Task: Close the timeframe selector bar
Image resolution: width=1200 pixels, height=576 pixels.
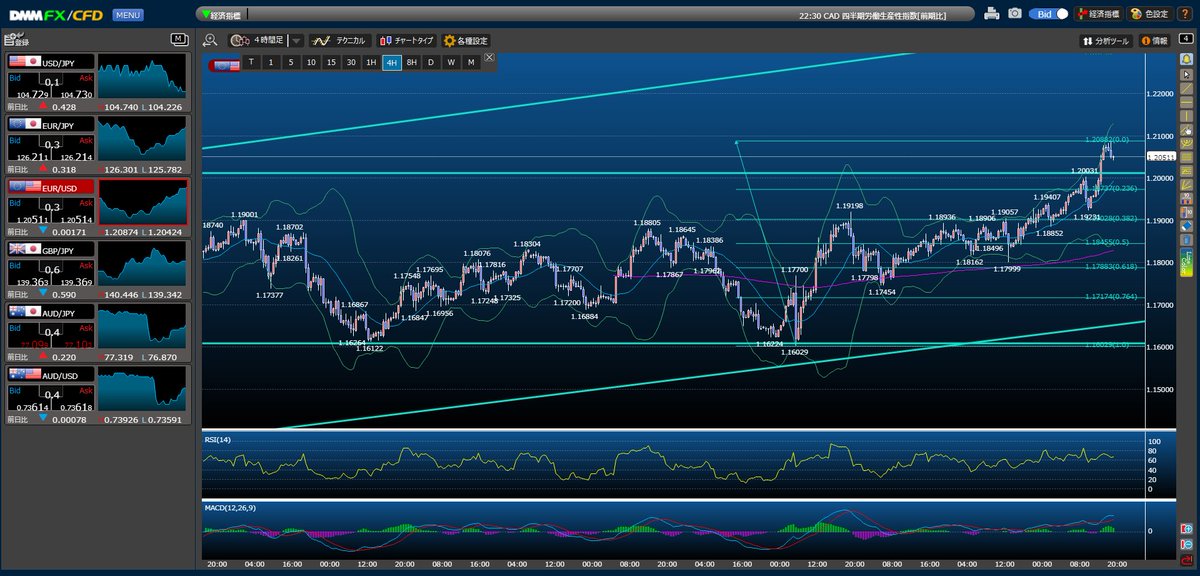Action: (489, 58)
